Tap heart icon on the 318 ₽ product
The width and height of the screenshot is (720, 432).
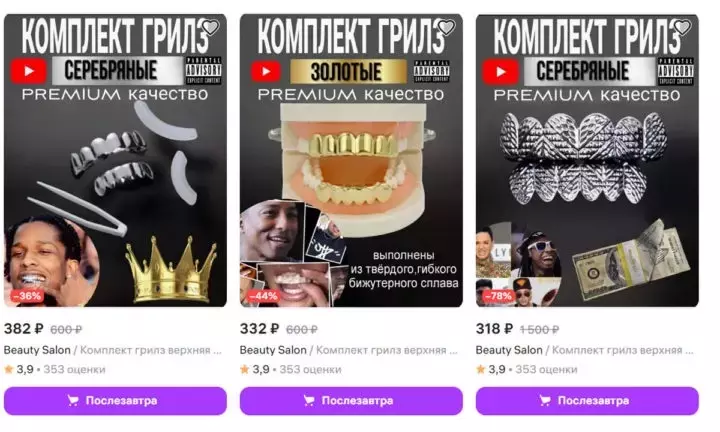pos(682,28)
